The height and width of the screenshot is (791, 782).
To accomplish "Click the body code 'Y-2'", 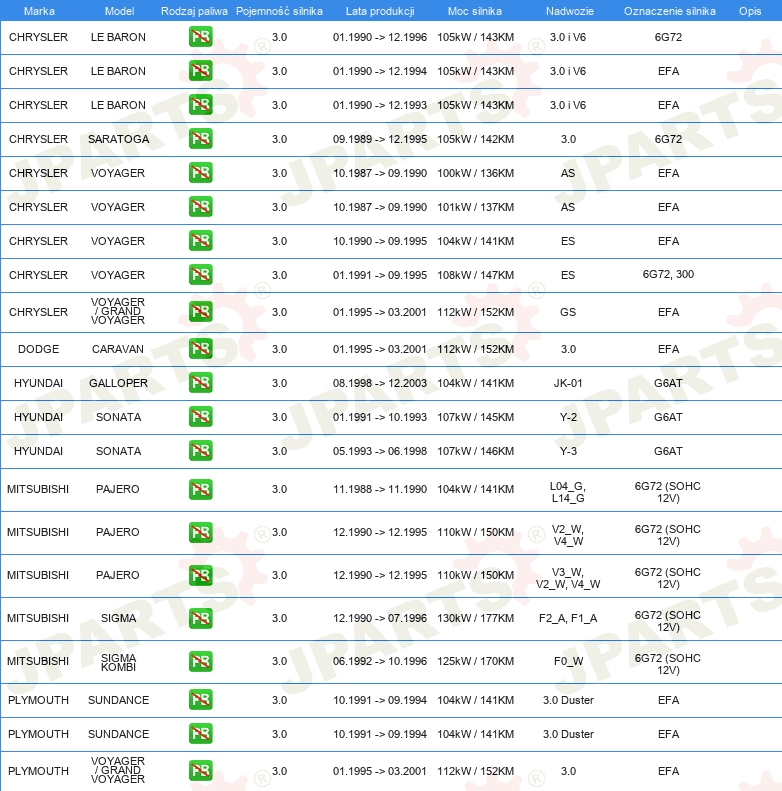I will coord(568,417).
